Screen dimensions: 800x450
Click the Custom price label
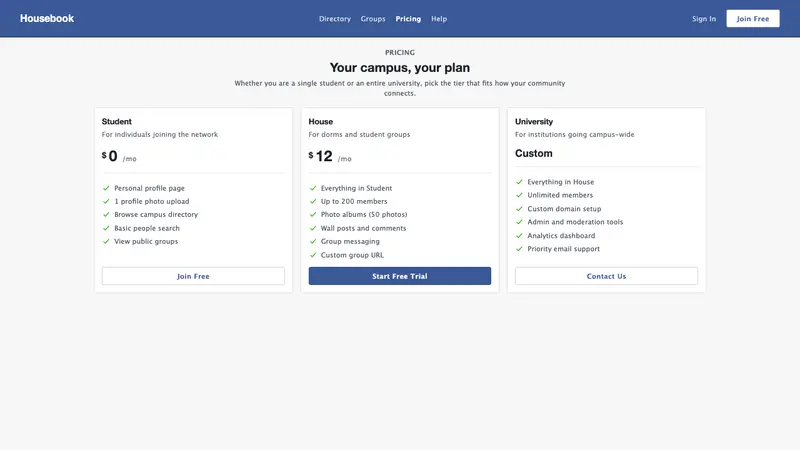coord(533,154)
